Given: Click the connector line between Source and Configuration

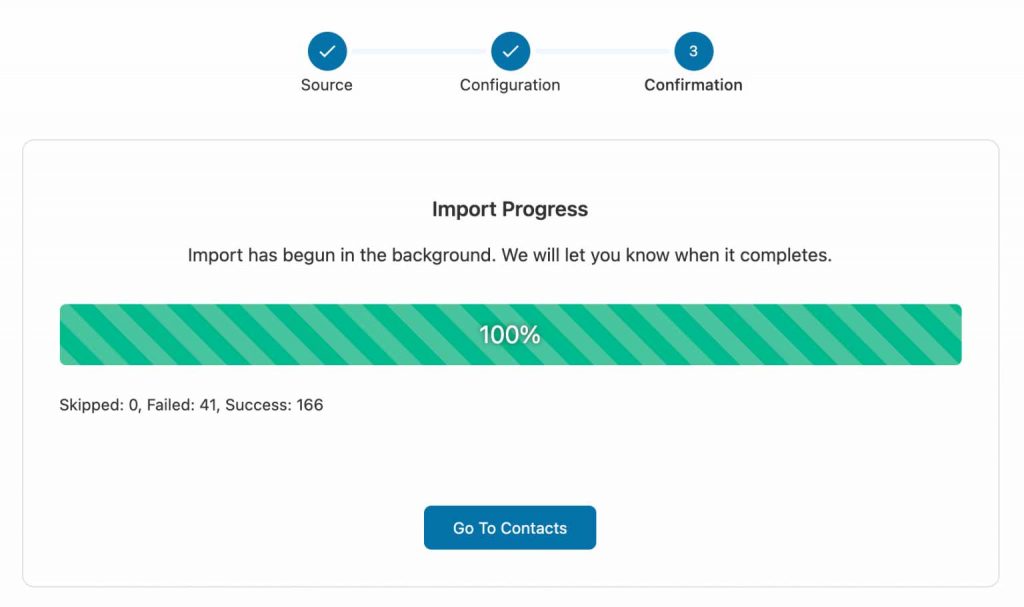Looking at the screenshot, I should tap(419, 51).
